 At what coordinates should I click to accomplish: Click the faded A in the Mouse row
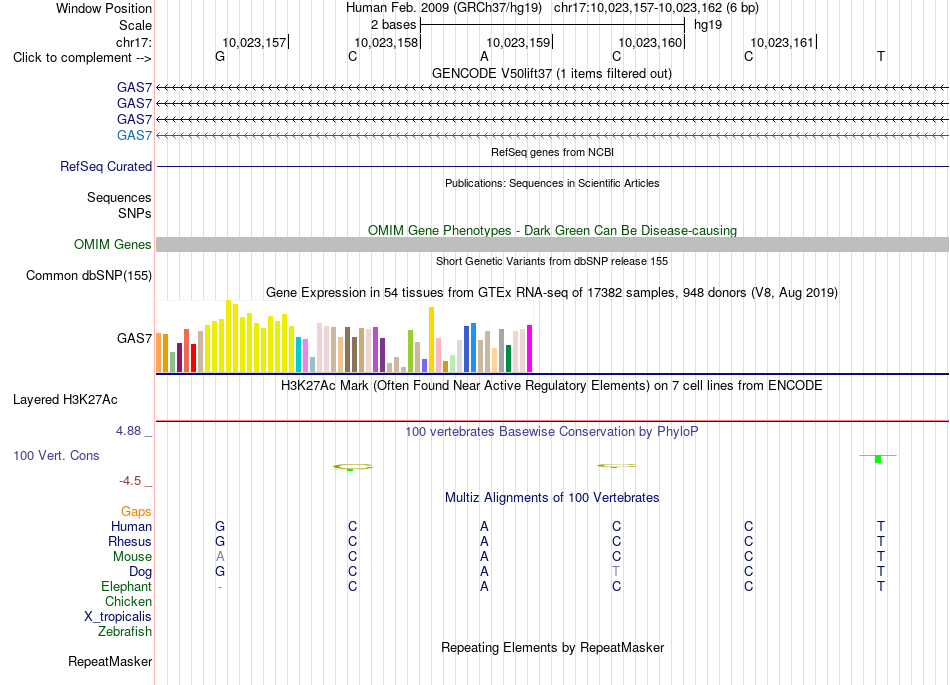pyautogui.click(x=220, y=556)
